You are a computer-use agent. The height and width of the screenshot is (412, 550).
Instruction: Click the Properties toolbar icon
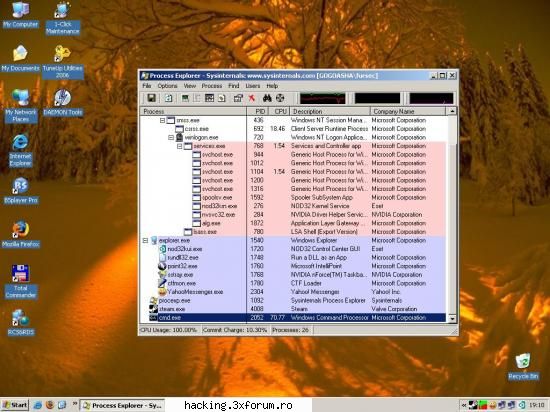pyautogui.click(x=238, y=98)
